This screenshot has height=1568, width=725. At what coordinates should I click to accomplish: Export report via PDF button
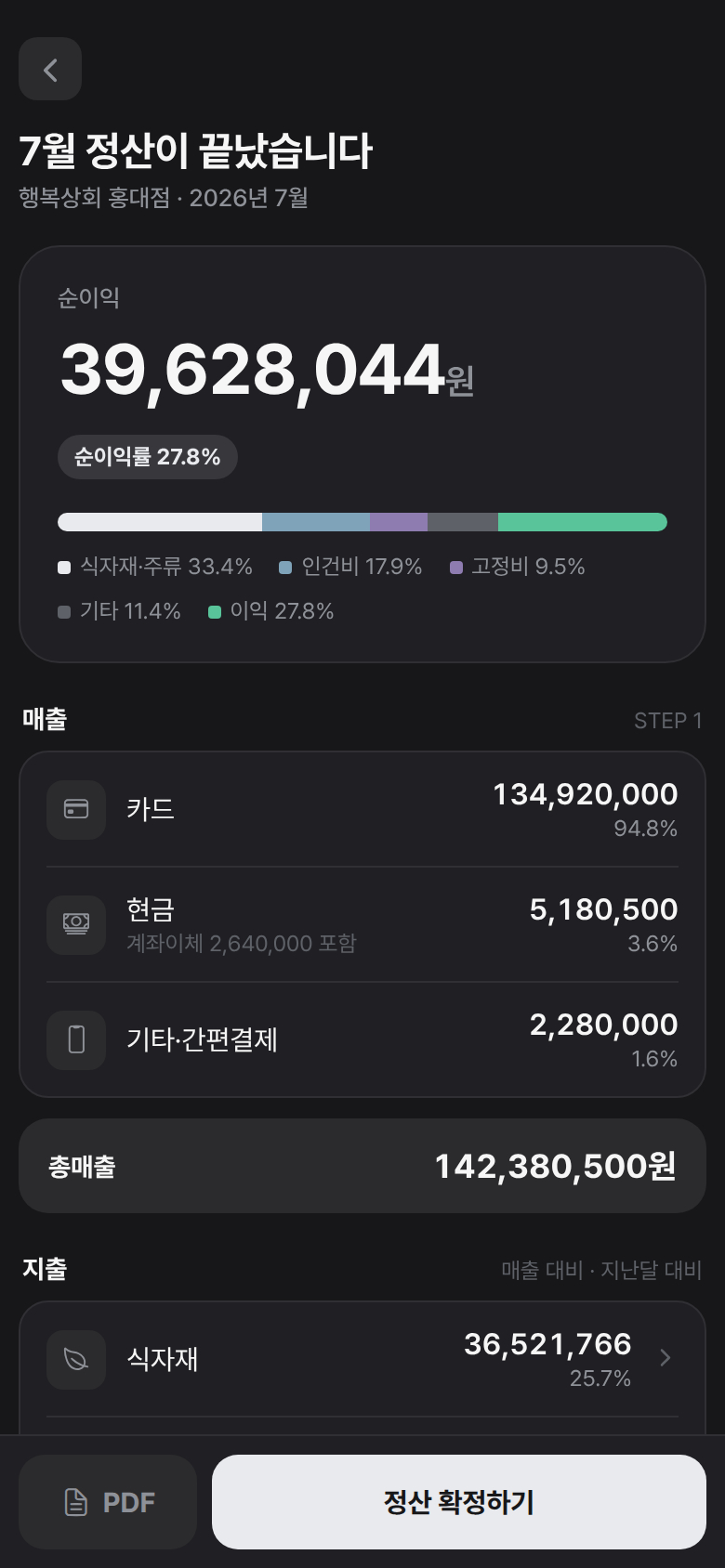pyautogui.click(x=108, y=1502)
